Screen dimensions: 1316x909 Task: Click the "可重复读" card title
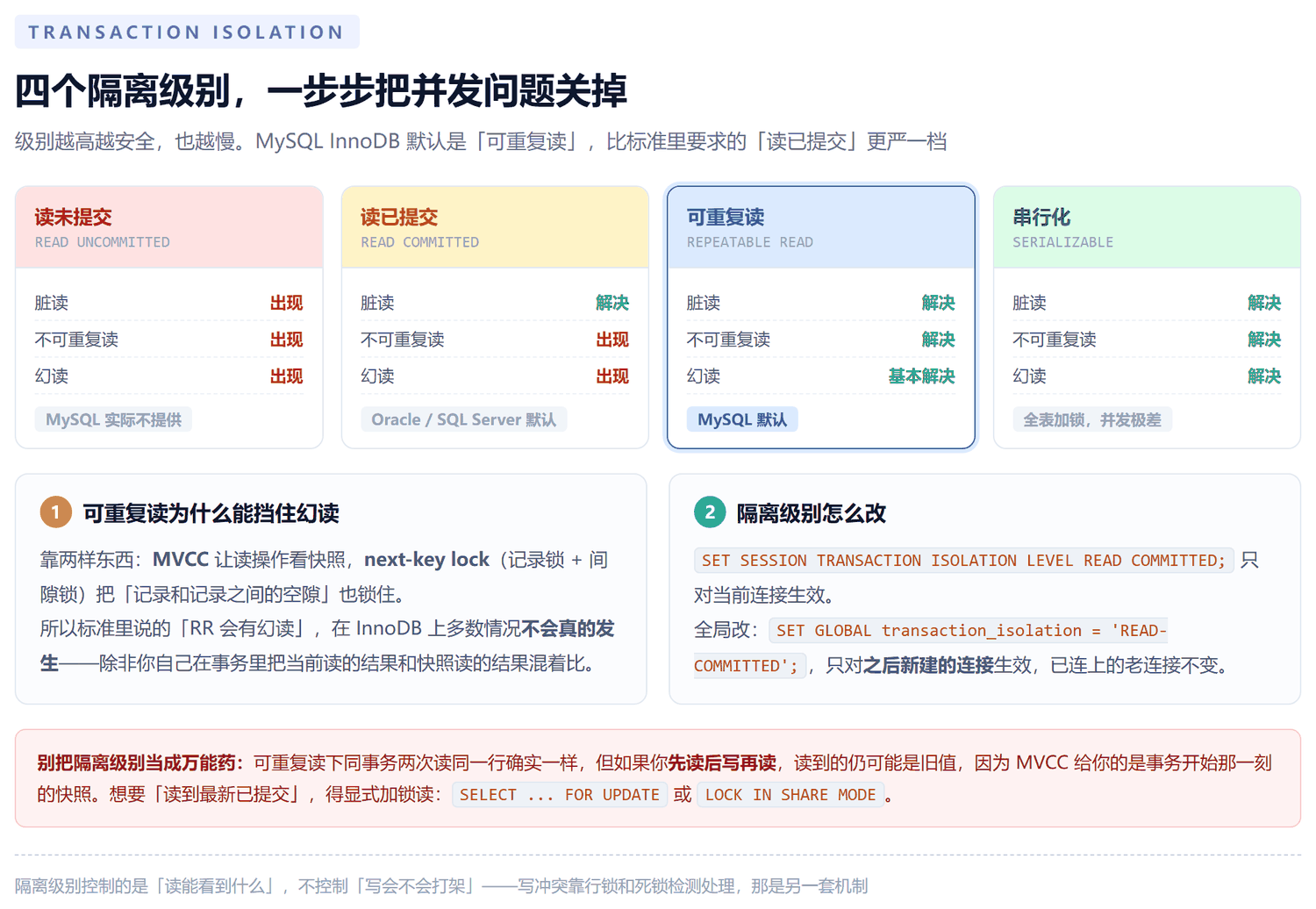pos(726,217)
